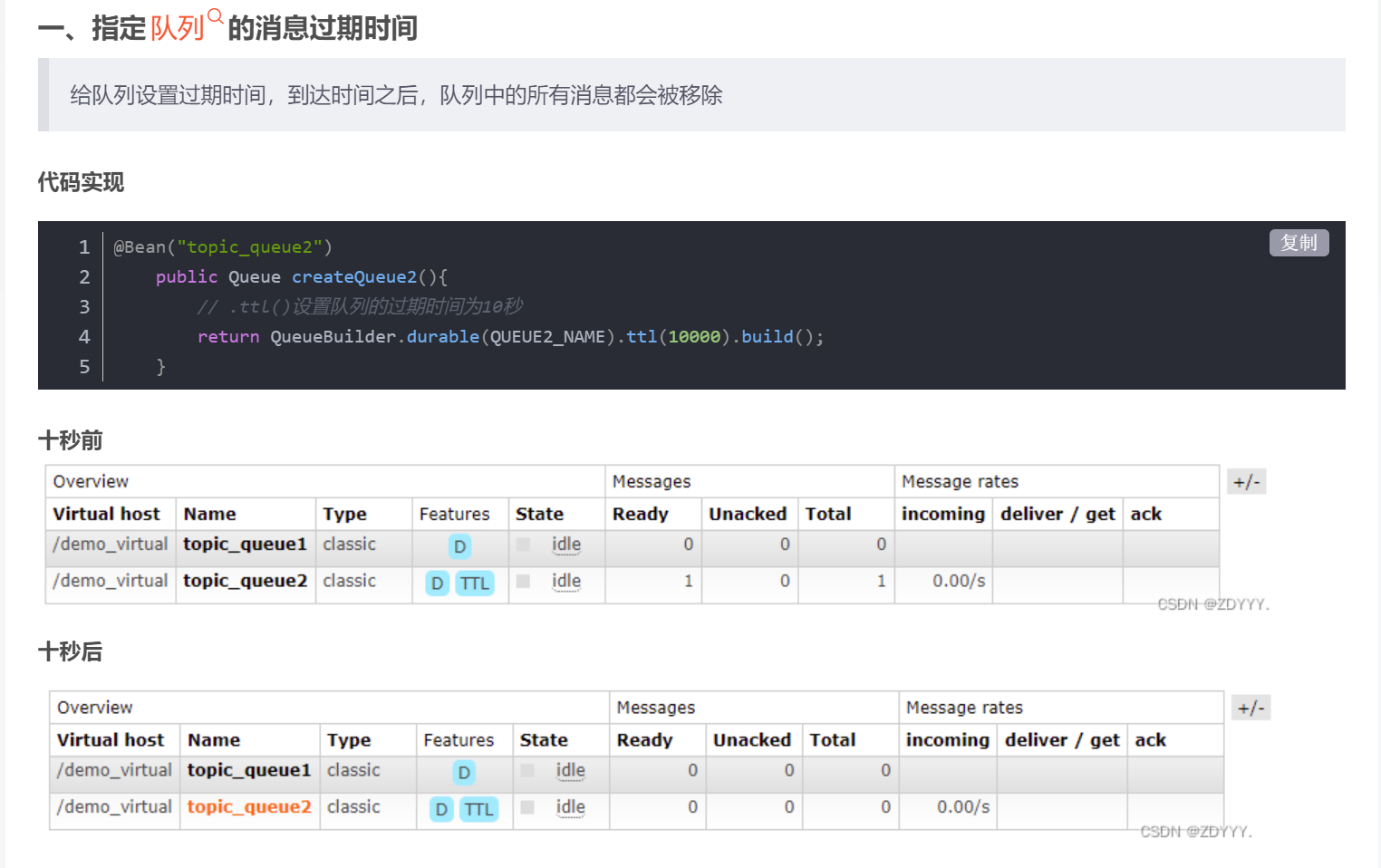The image size is (1381, 868).
Task: Click the search icon beside 队列 keyword
Action: tap(216, 15)
